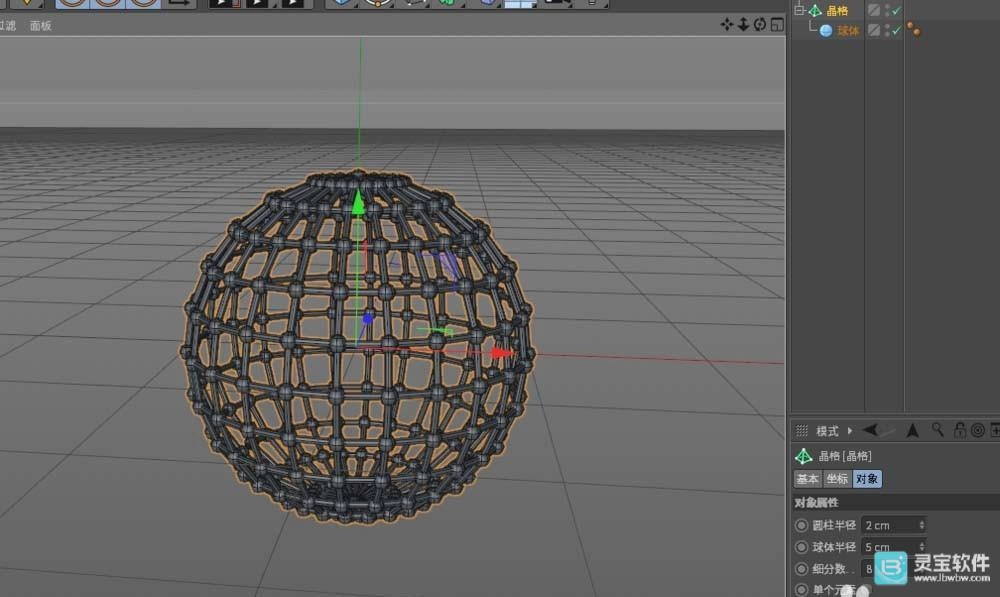Toggle the green enable checkmark for 晶格
The image size is (1000, 597).
[896, 10]
